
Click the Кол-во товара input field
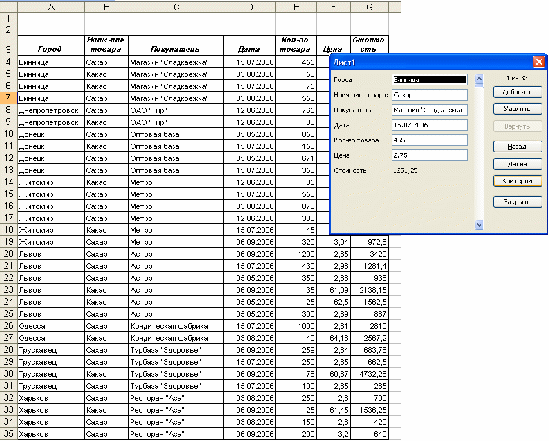pos(430,140)
